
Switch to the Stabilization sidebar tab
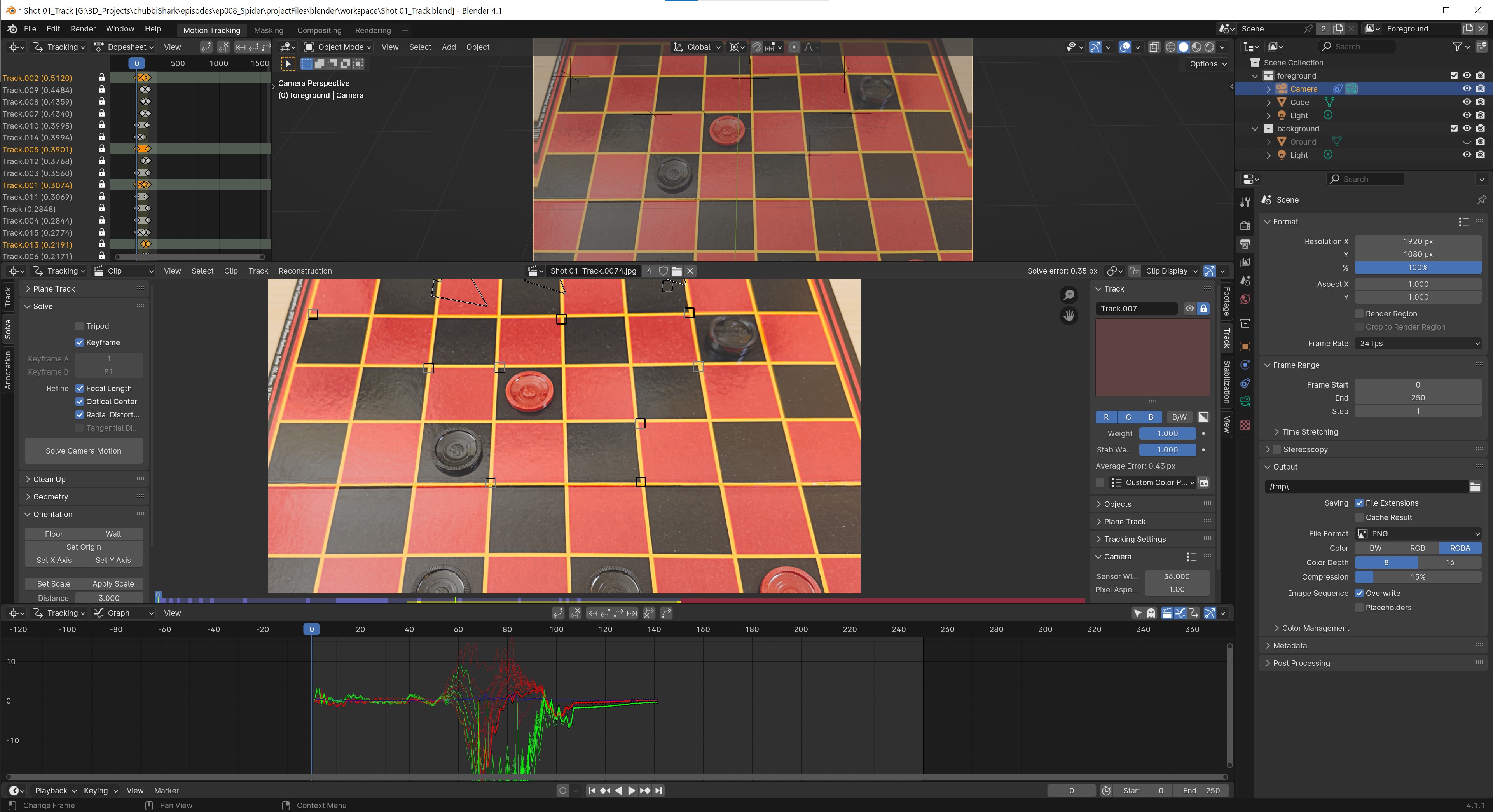(x=1227, y=382)
